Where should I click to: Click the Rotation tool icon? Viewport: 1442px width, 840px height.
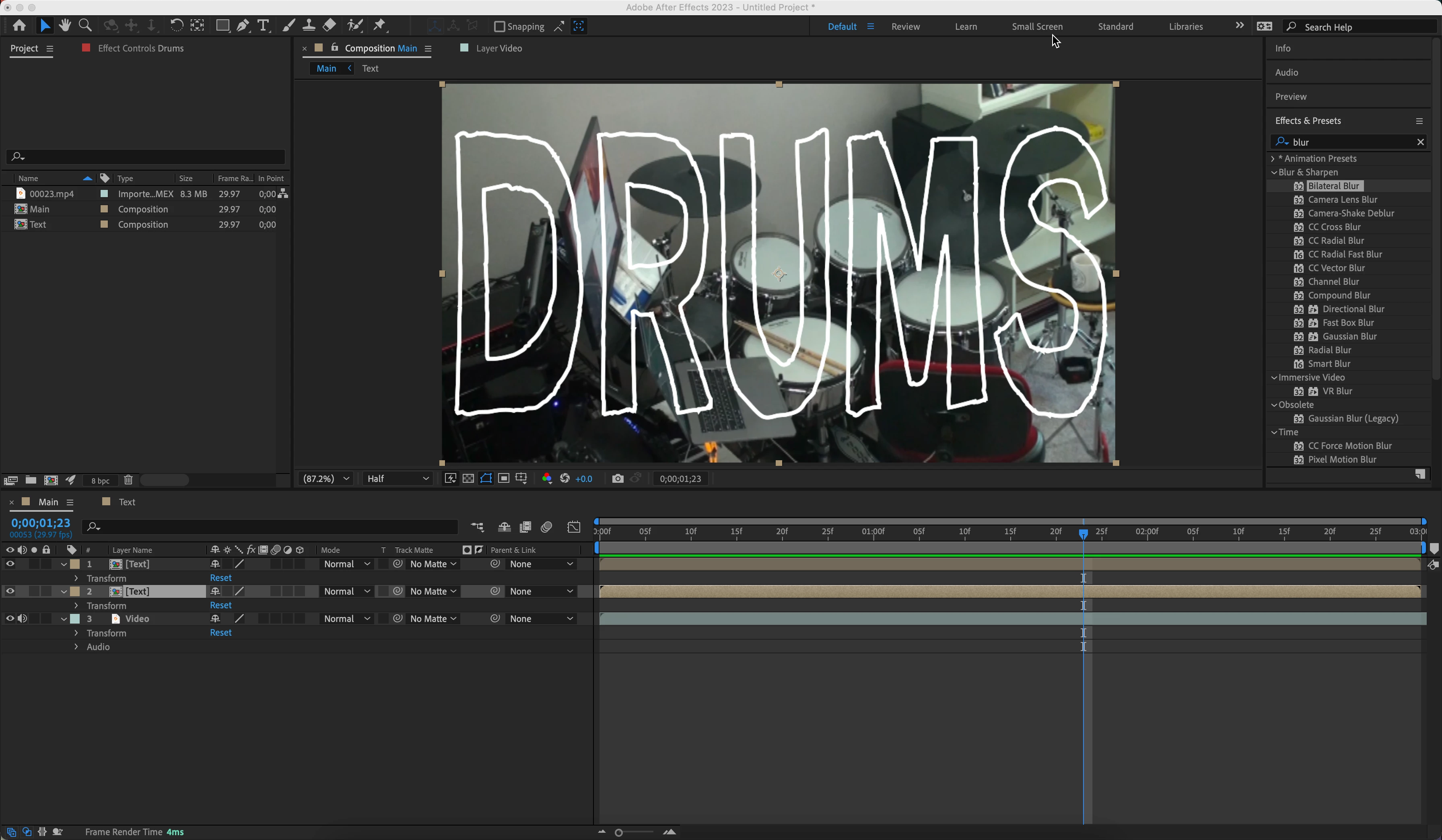point(176,26)
